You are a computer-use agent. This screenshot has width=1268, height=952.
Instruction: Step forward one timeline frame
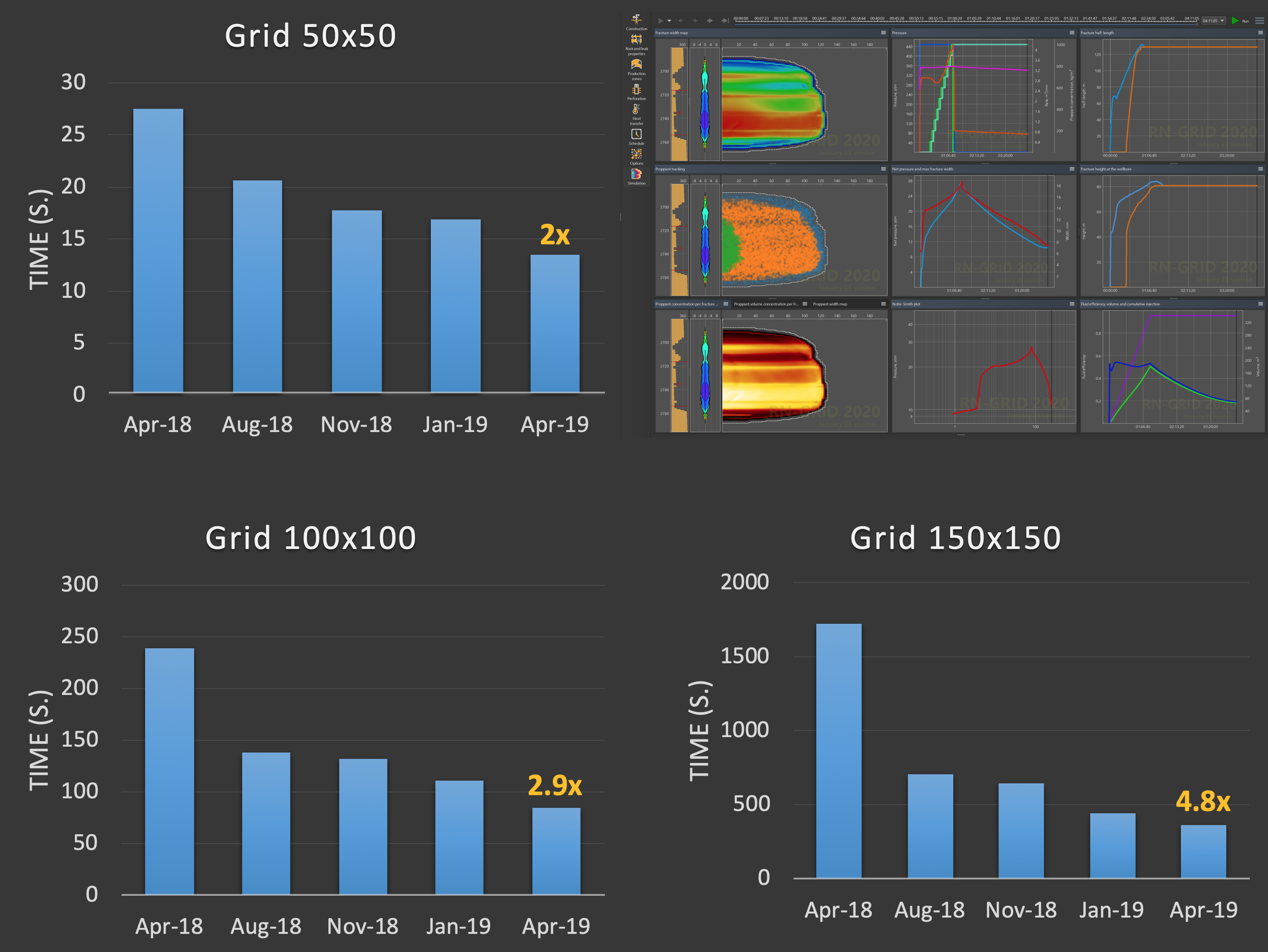pos(710,21)
